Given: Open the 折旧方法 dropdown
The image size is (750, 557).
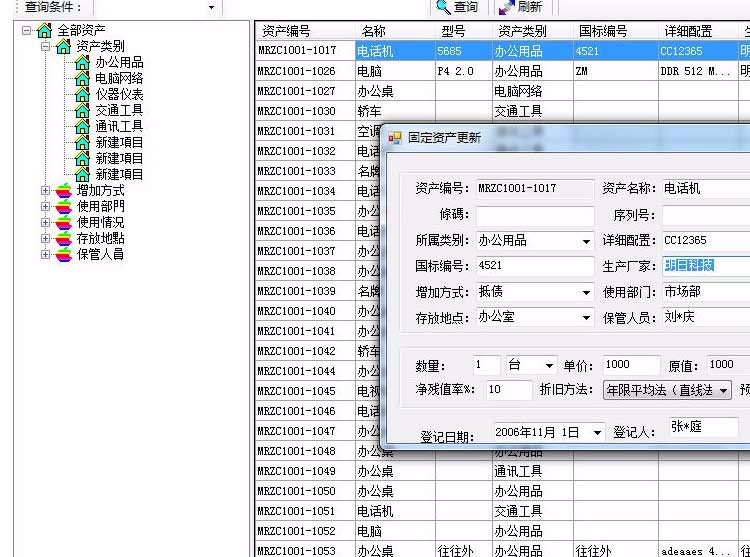Looking at the screenshot, I should click(724, 391).
